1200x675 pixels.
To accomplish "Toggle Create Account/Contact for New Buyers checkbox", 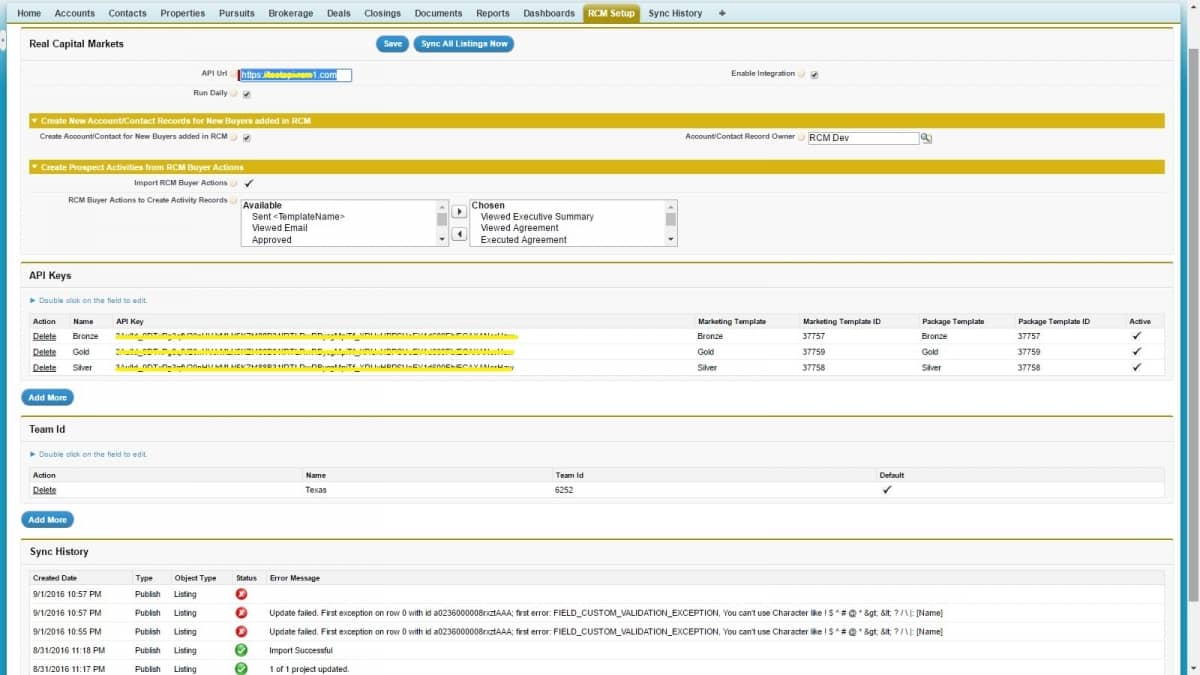I will 247,138.
